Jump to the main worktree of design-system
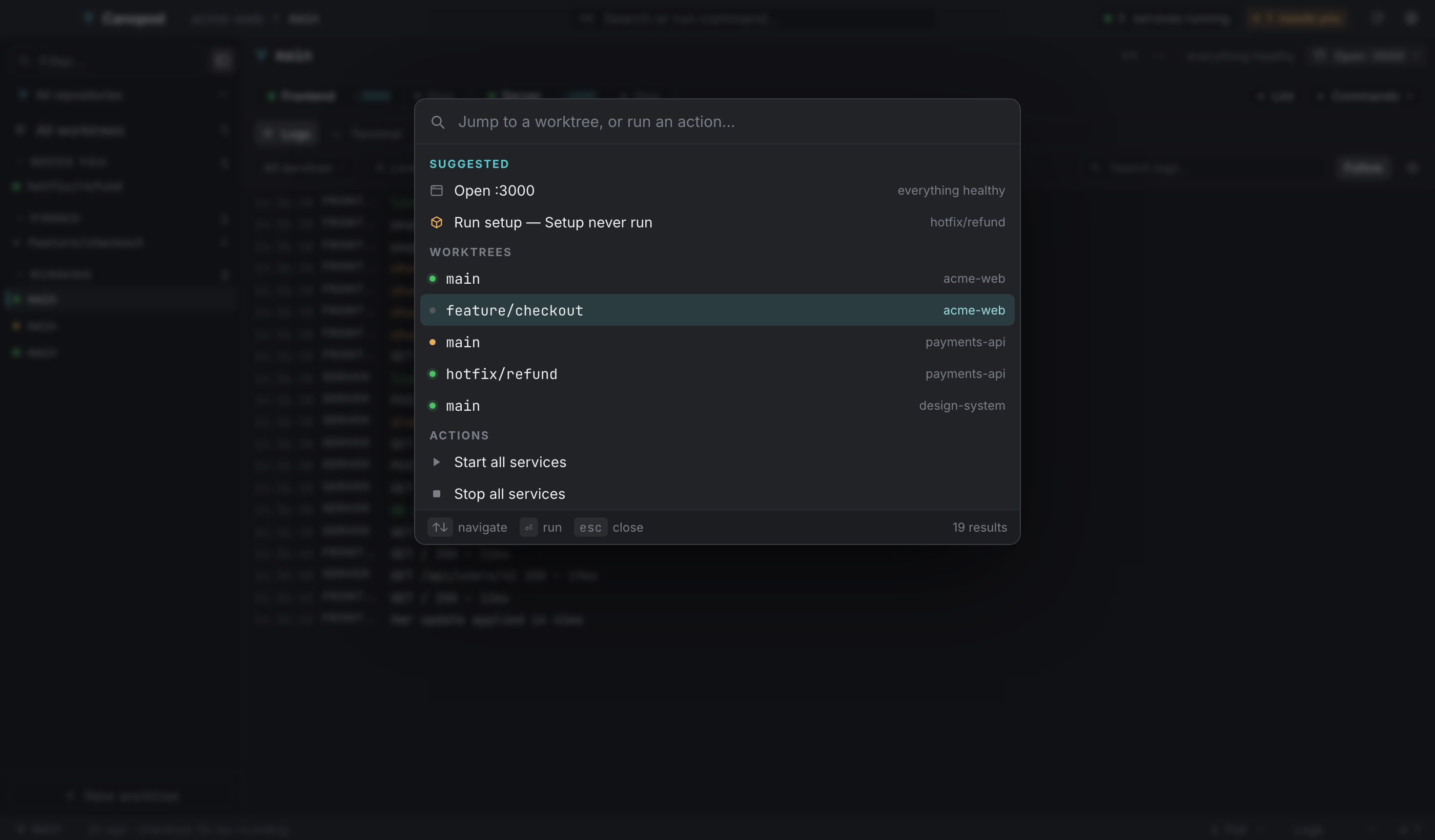Viewport: 1435px width, 840px height. 717,406
